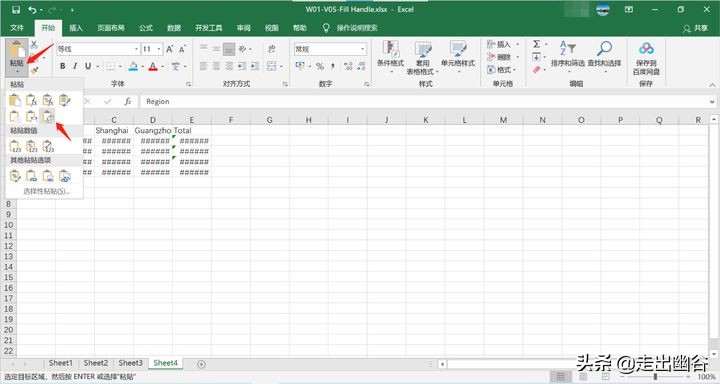Image resolution: width=720 pixels, height=384 pixels.
Task: Expand the formula bar
Action: (712, 102)
